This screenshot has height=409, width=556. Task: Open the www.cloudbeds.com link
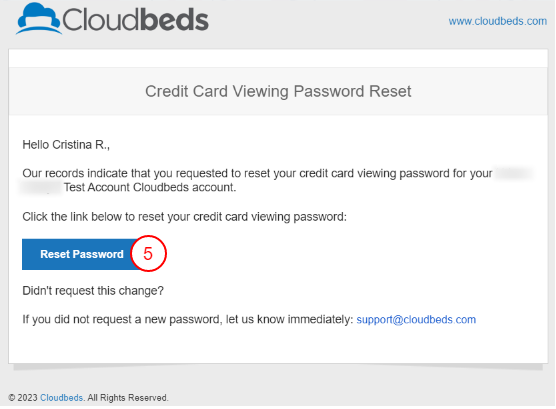point(497,21)
